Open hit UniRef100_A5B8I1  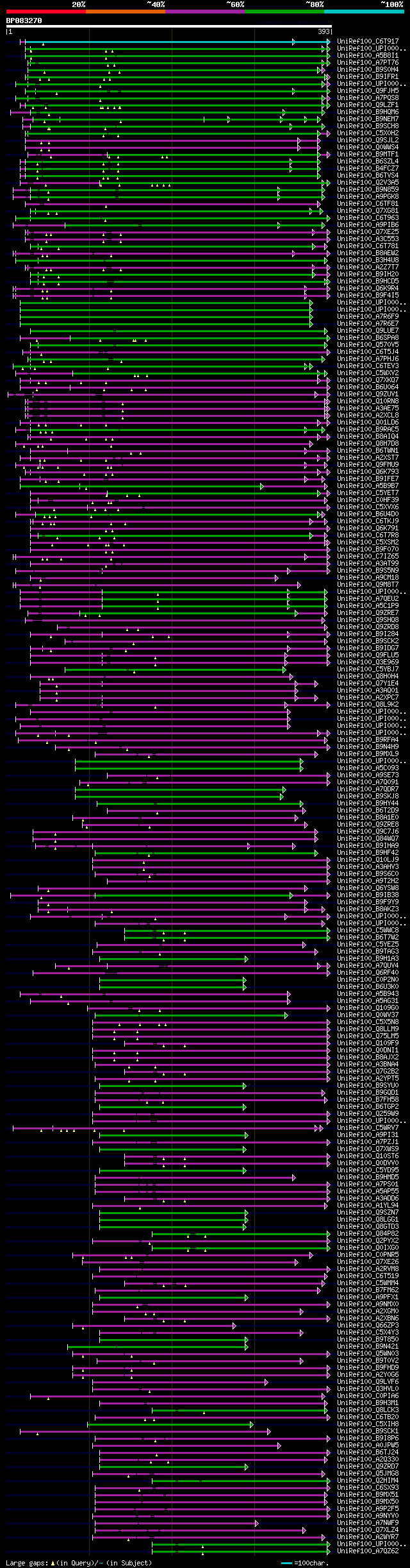[368, 56]
